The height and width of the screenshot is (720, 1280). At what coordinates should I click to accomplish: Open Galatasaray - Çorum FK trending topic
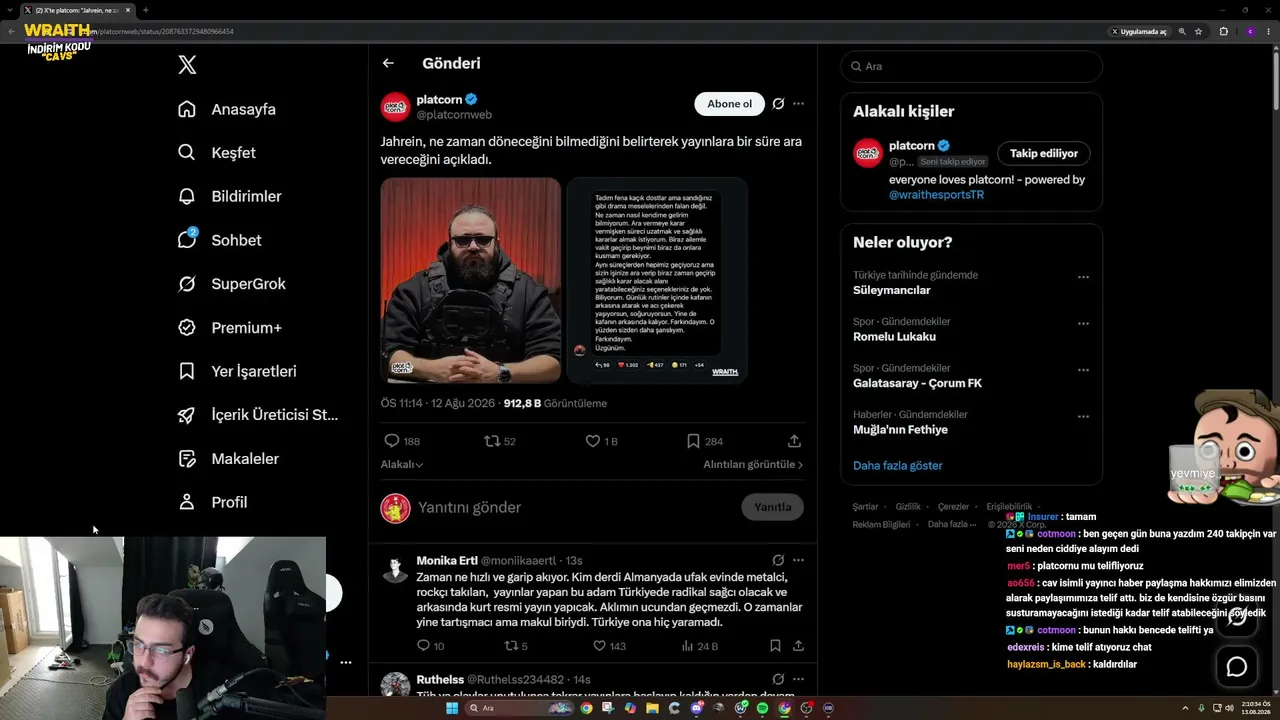point(917,383)
